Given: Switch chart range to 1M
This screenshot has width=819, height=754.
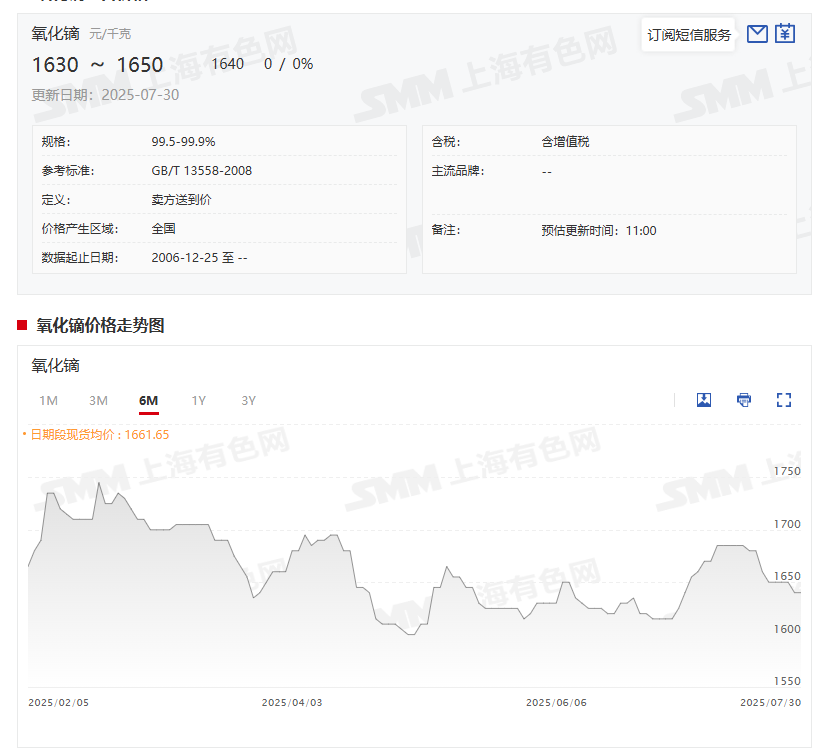Looking at the screenshot, I should 48,401.
